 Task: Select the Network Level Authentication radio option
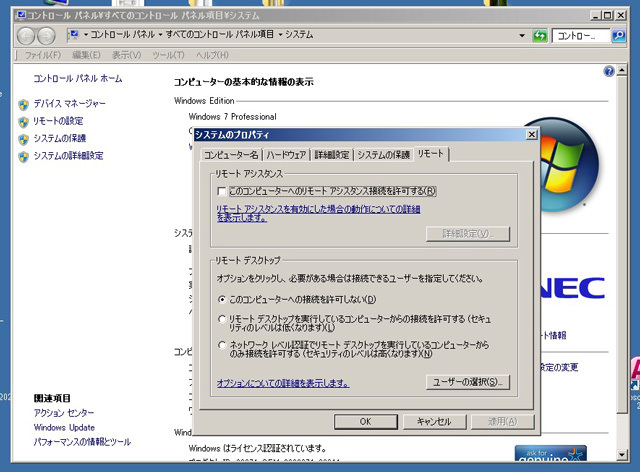(222, 345)
